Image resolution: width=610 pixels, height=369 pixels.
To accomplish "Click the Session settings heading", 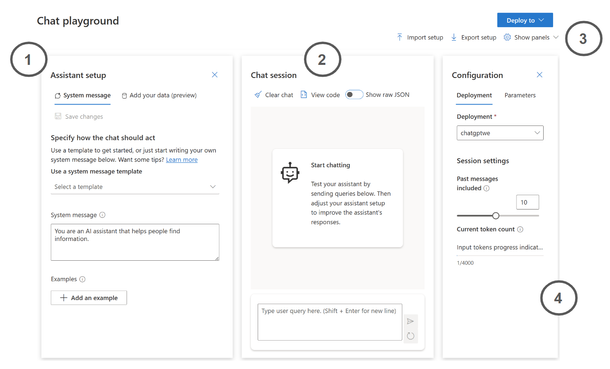I will [483, 161].
